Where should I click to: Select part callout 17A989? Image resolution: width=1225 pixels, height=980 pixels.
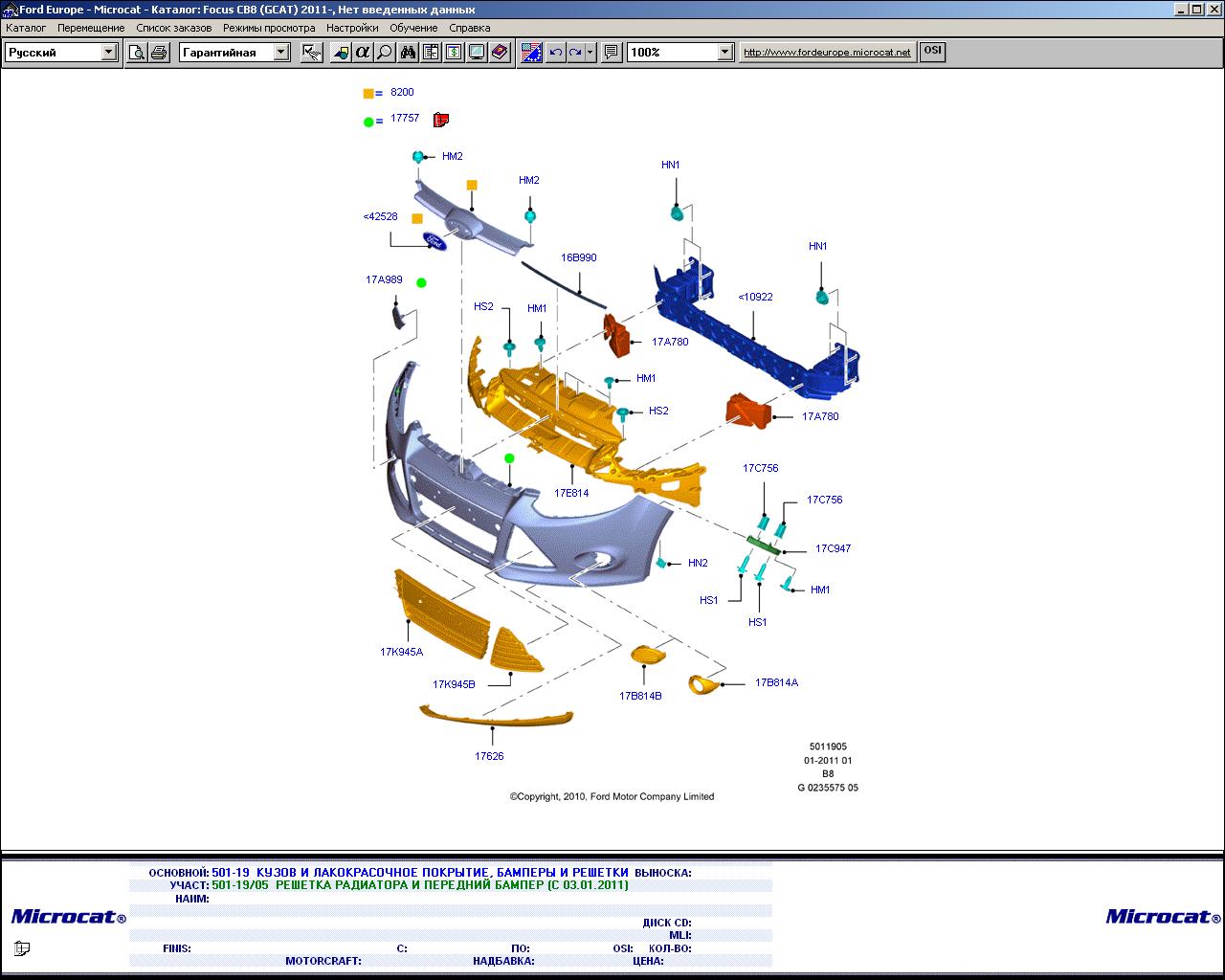tap(384, 280)
